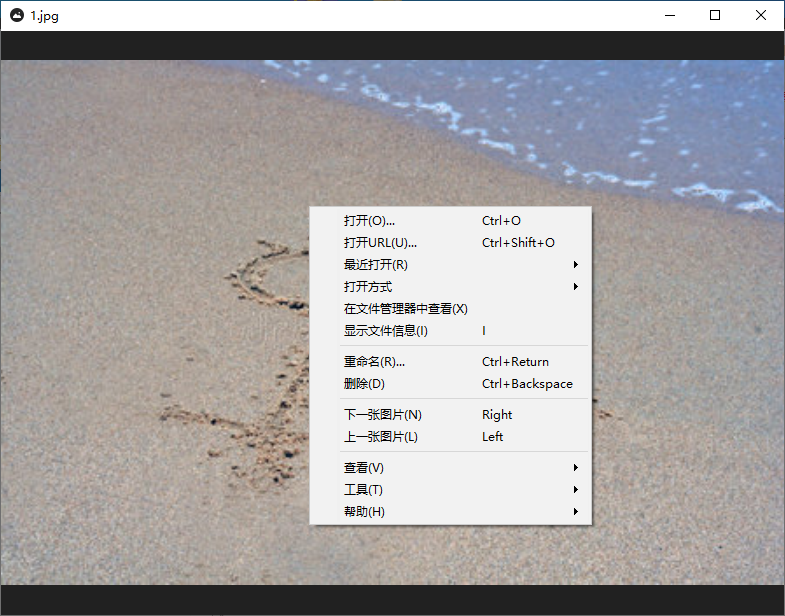This screenshot has width=785, height=616.
Task: Select 重命名(R)... to rename the image
Action: coord(374,362)
